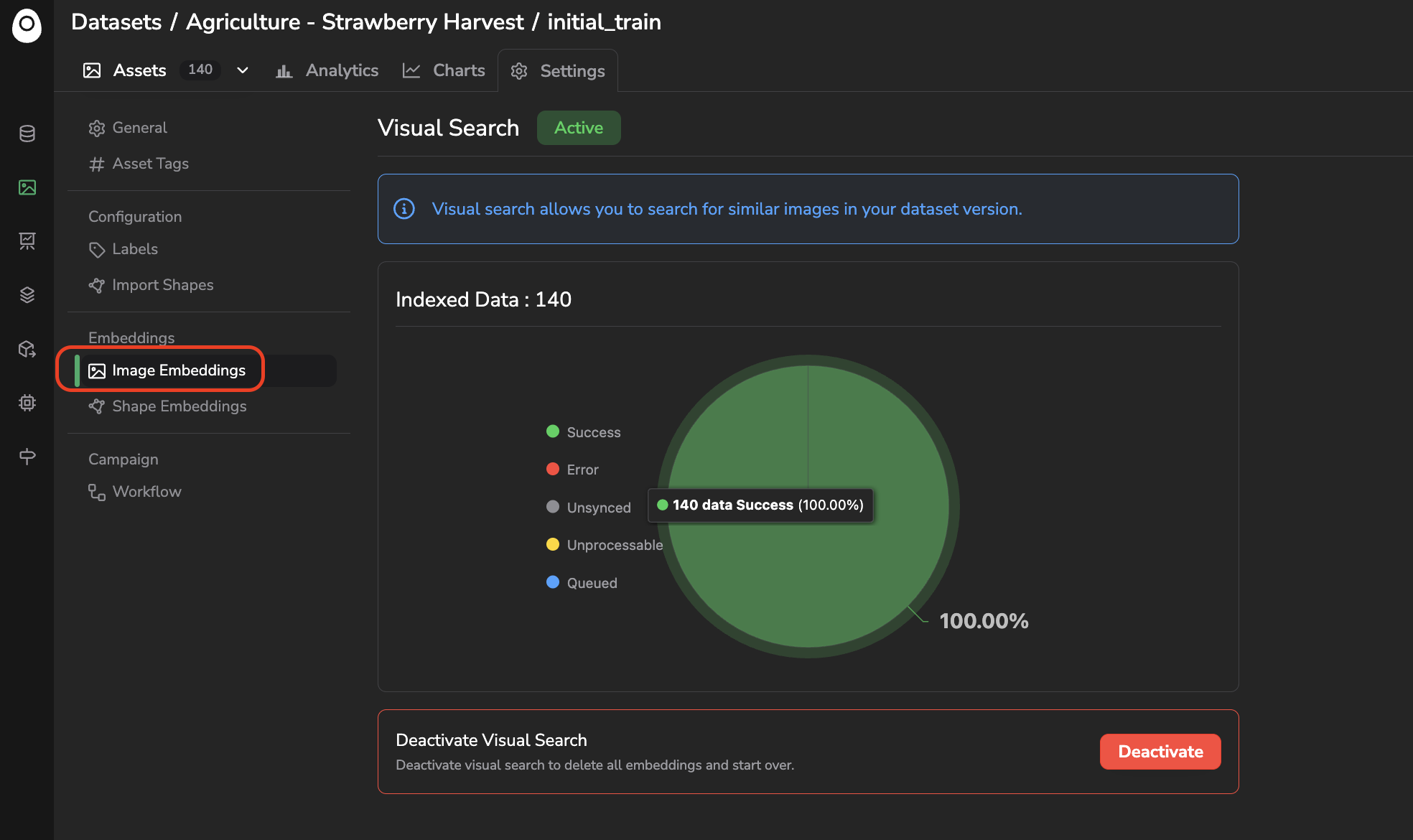Open Import Shapes configuration

click(151, 285)
